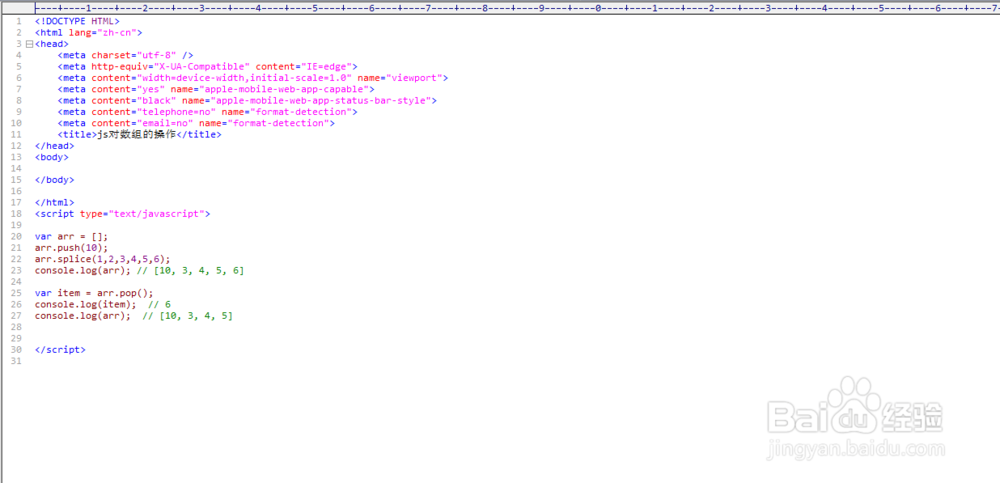Click the closing body tag
The image size is (1000, 483).
pyautogui.click(x=54, y=180)
